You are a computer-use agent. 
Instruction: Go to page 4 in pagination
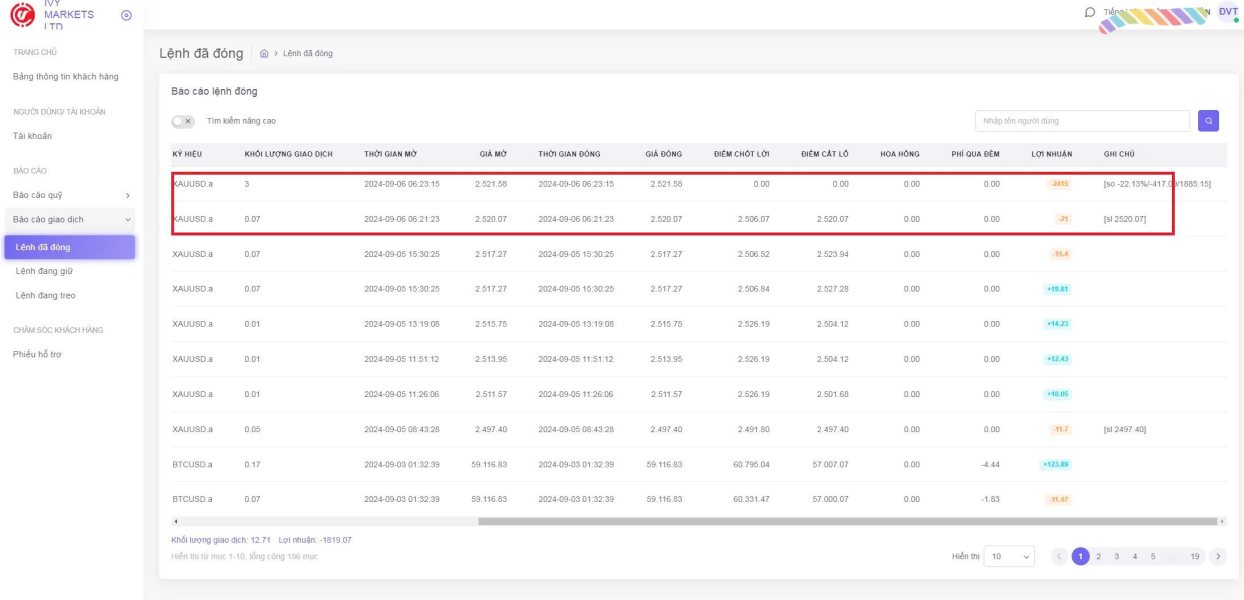pyautogui.click(x=1134, y=557)
